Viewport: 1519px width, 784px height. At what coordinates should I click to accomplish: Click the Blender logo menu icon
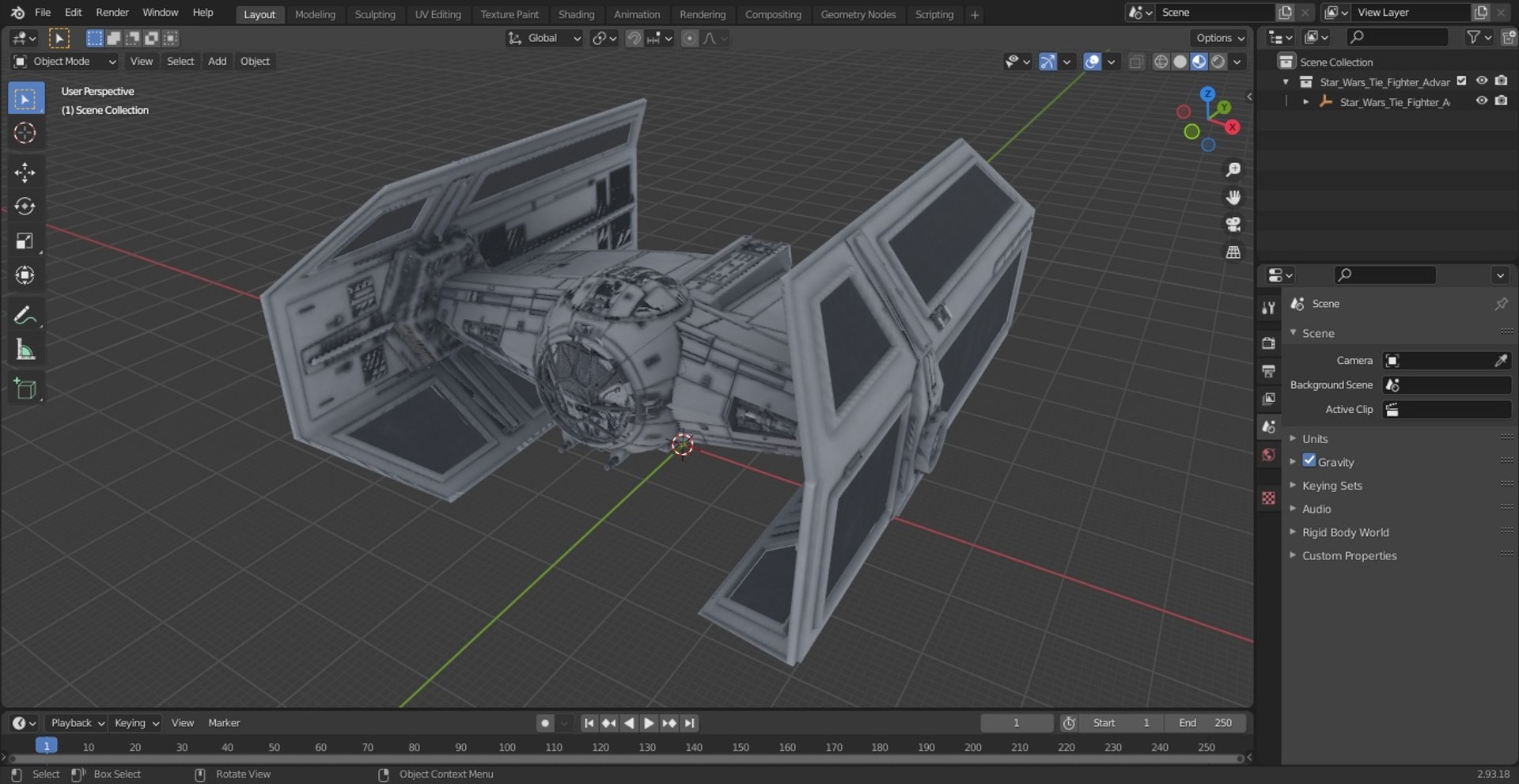point(17,13)
